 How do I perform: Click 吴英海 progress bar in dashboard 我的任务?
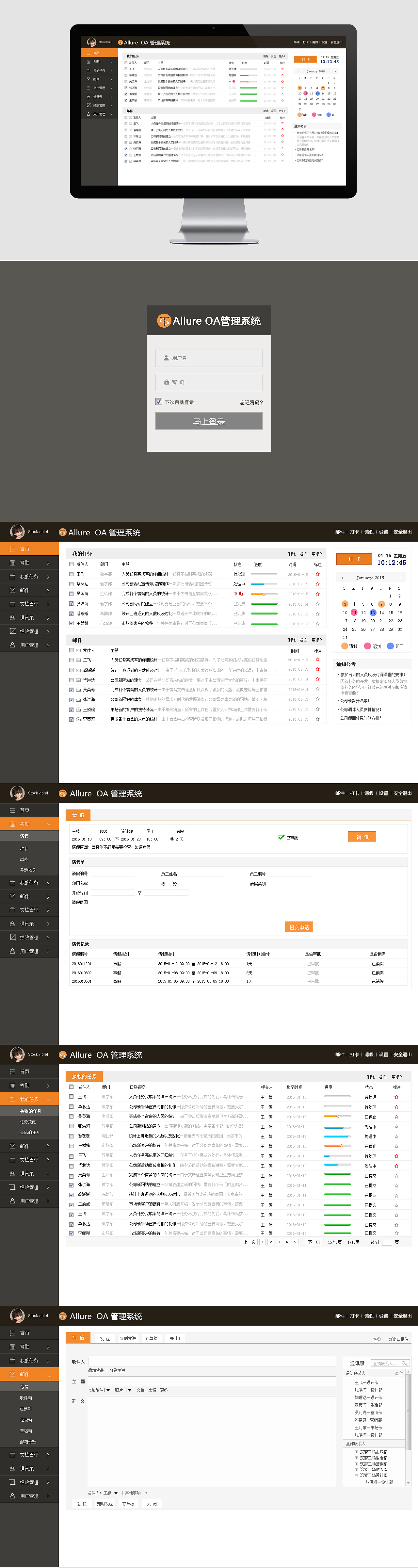(x=264, y=594)
